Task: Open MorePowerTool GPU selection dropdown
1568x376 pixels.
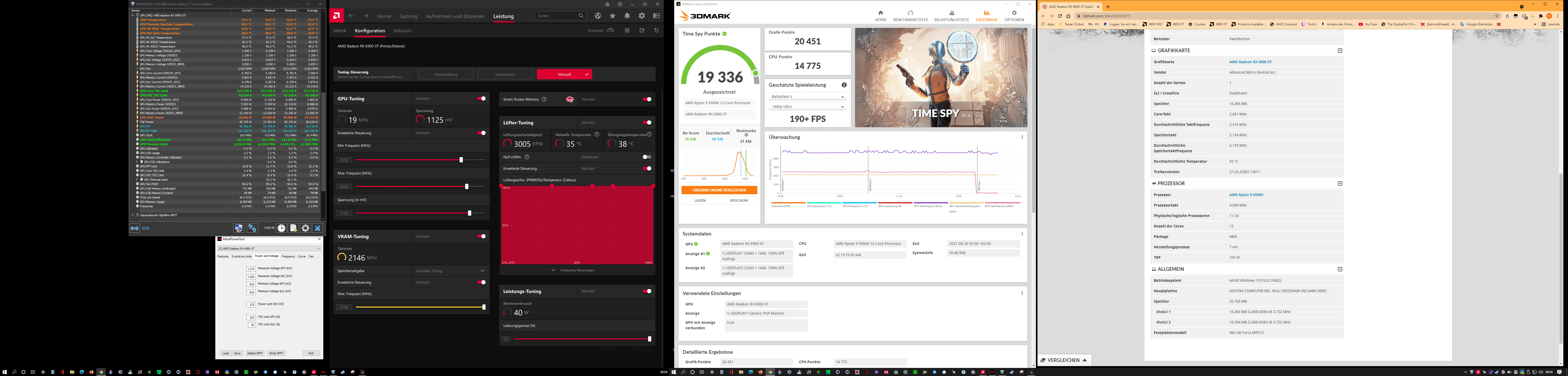Action: click(269, 248)
